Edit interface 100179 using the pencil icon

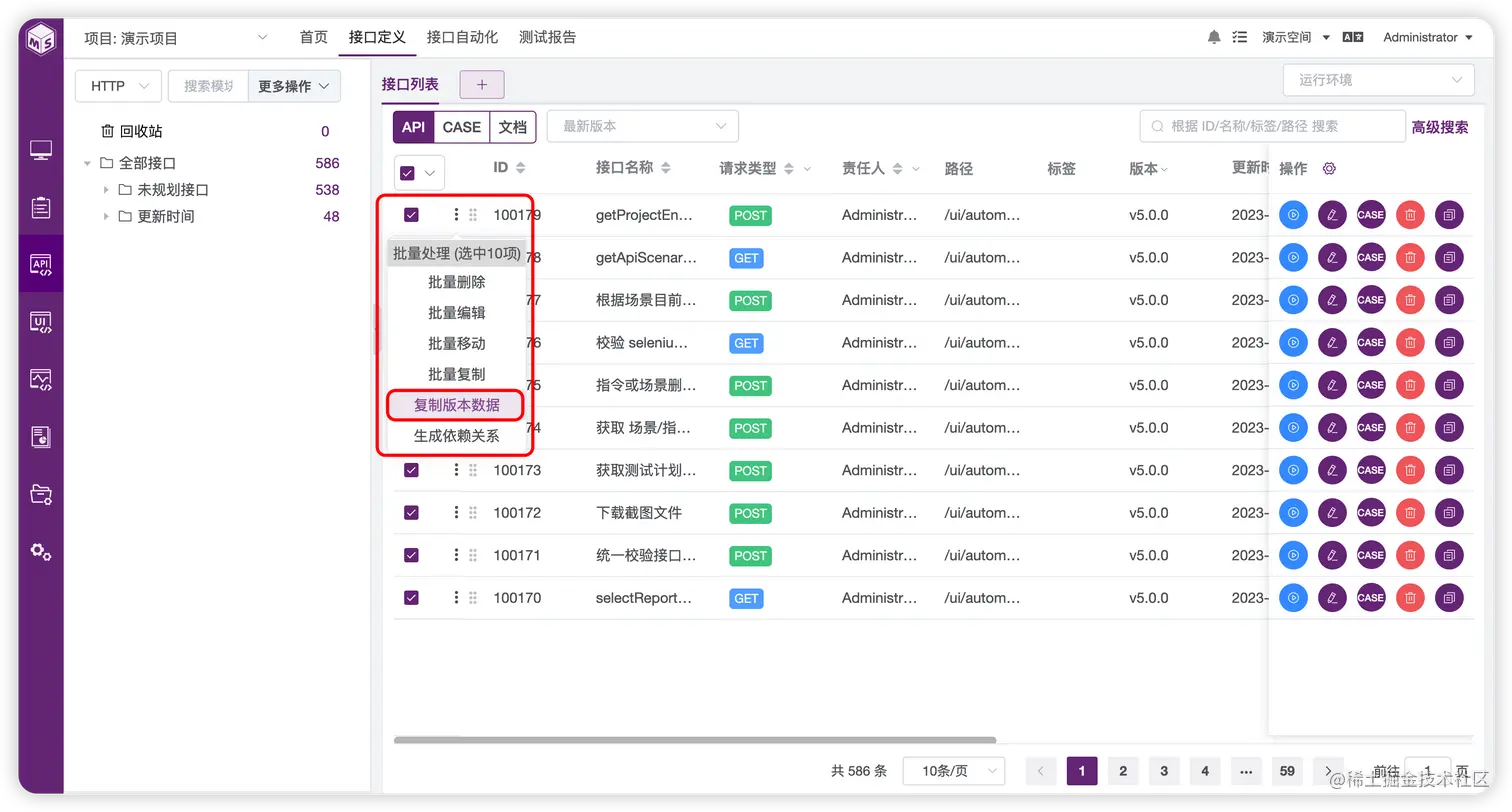pos(1331,214)
